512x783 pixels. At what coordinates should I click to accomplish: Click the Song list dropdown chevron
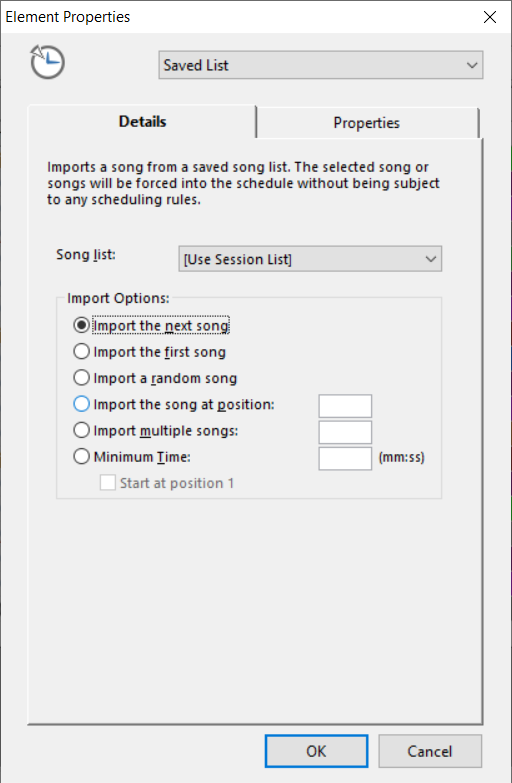(431, 259)
